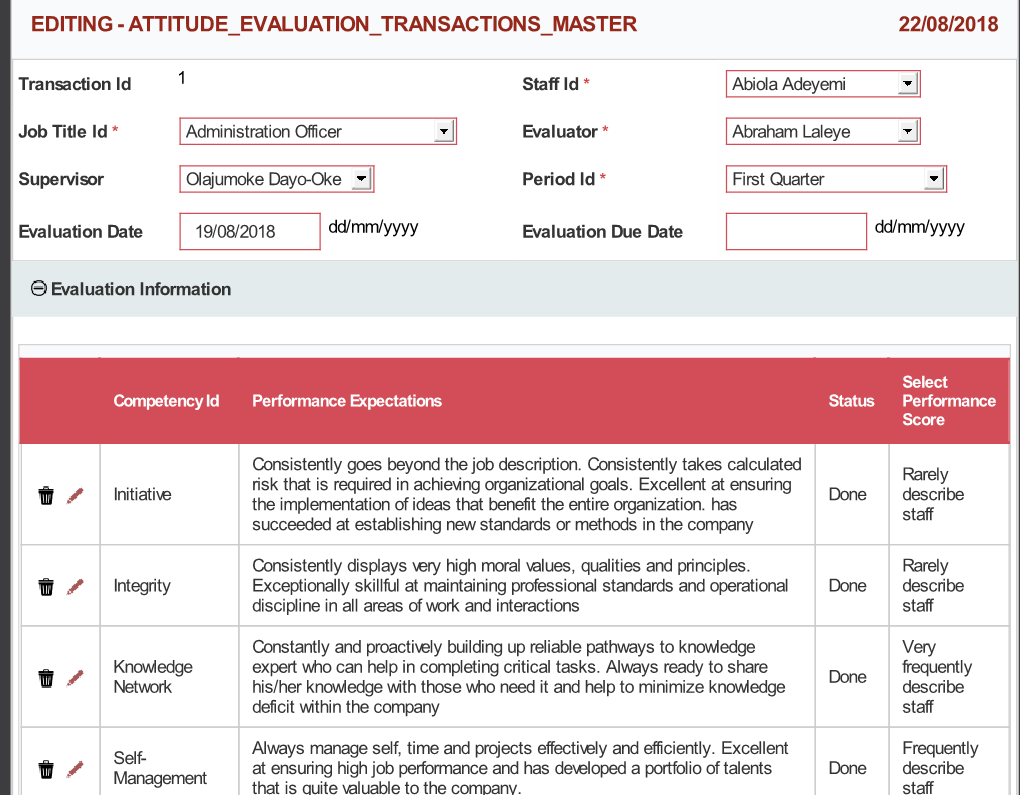Screen dimensions: 1020x795
Task: Edit the Integrity row with pencil icon
Action: tap(75, 587)
